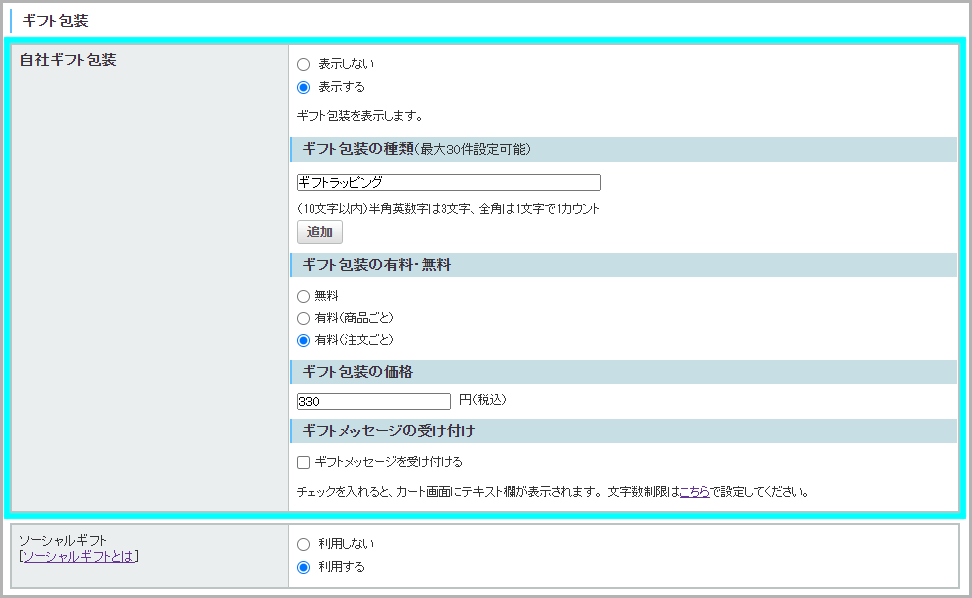Screen dimensions: 972x598
Task: Choose the 無料 gift wrapping option
Action: pyautogui.click(x=303, y=296)
